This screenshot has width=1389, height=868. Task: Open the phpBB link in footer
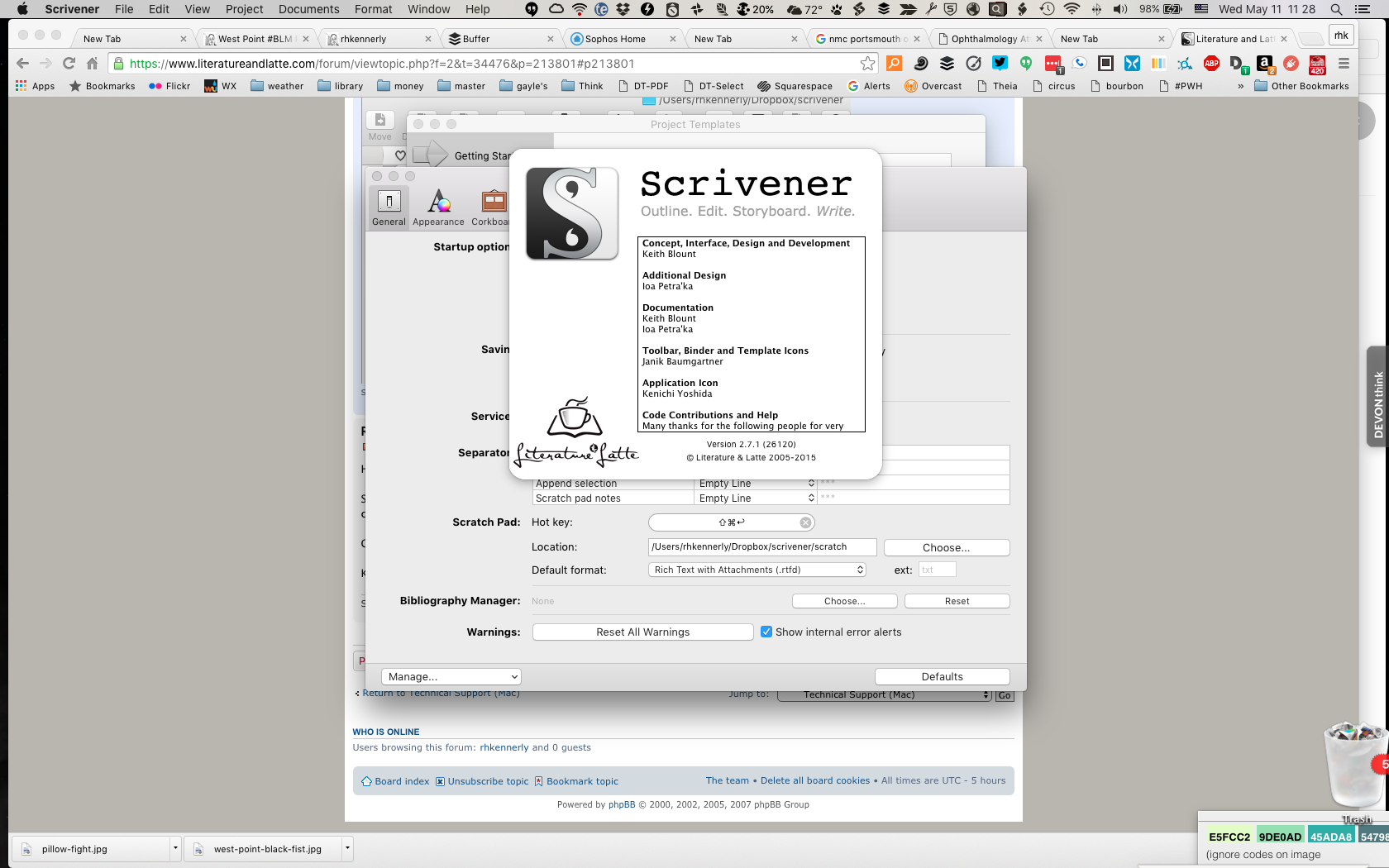[622, 804]
